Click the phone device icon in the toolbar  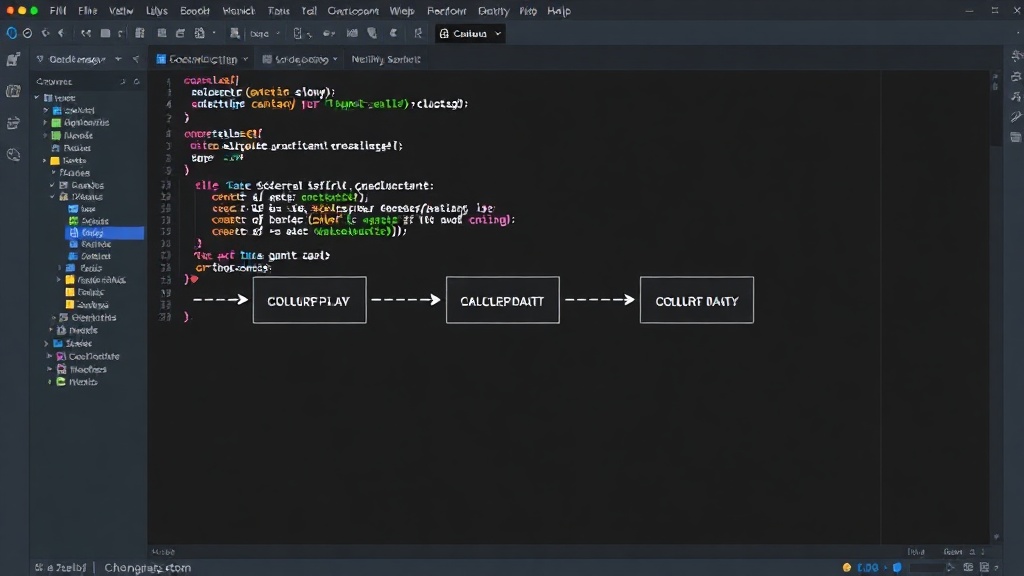298,33
